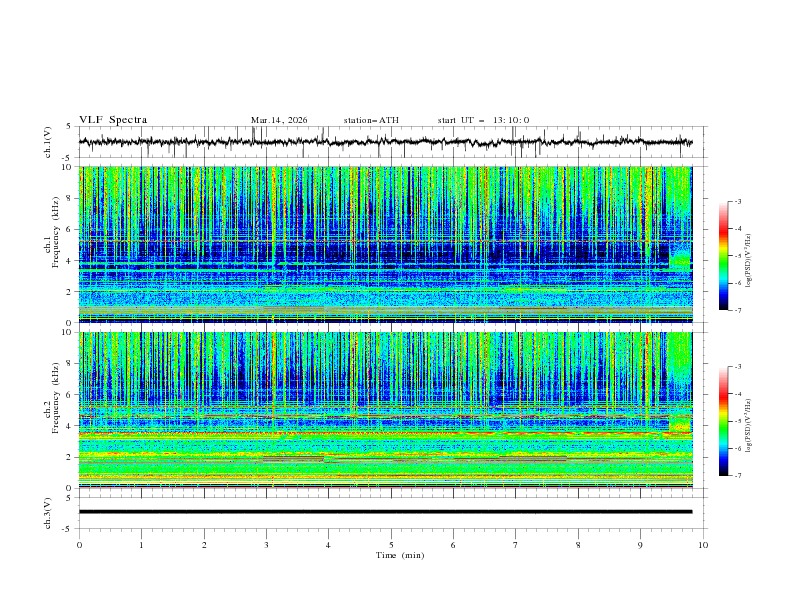The width and height of the screenshot is (792, 612).
Task: Click the final "10" tick on Time axis
Action: click(x=703, y=545)
